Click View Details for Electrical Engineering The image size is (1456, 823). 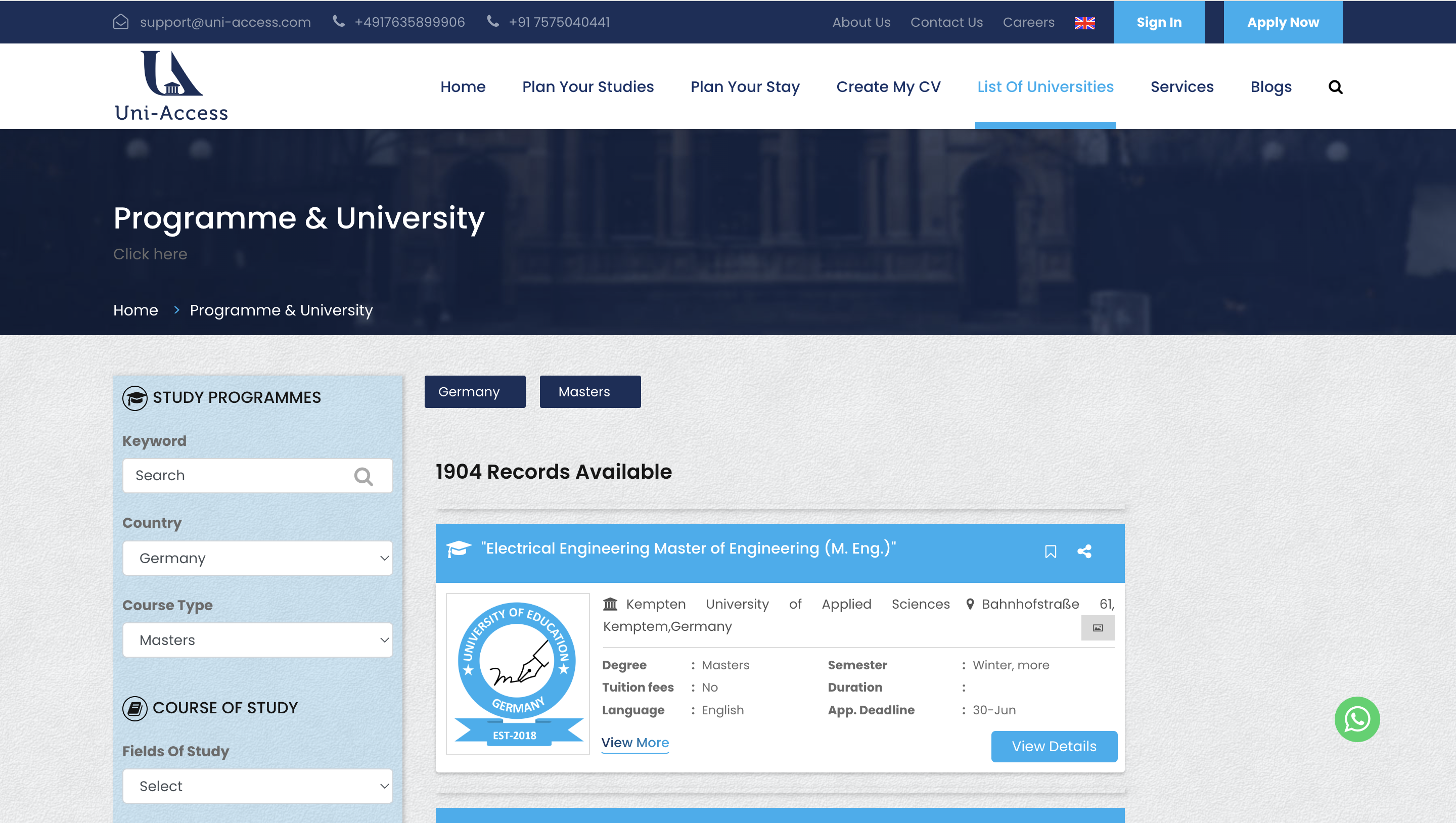1054,747
